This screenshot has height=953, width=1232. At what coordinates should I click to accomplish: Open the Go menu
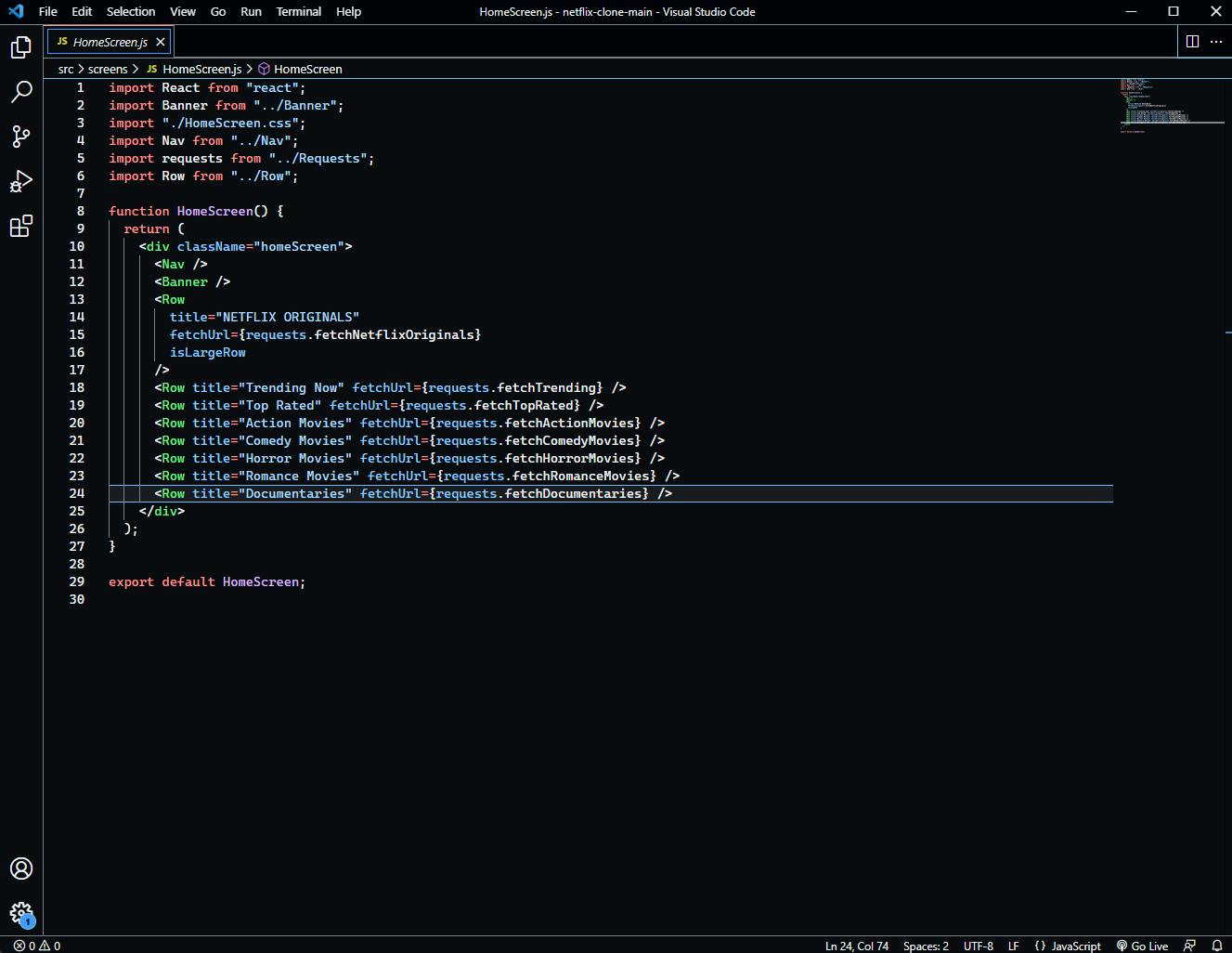(x=218, y=11)
